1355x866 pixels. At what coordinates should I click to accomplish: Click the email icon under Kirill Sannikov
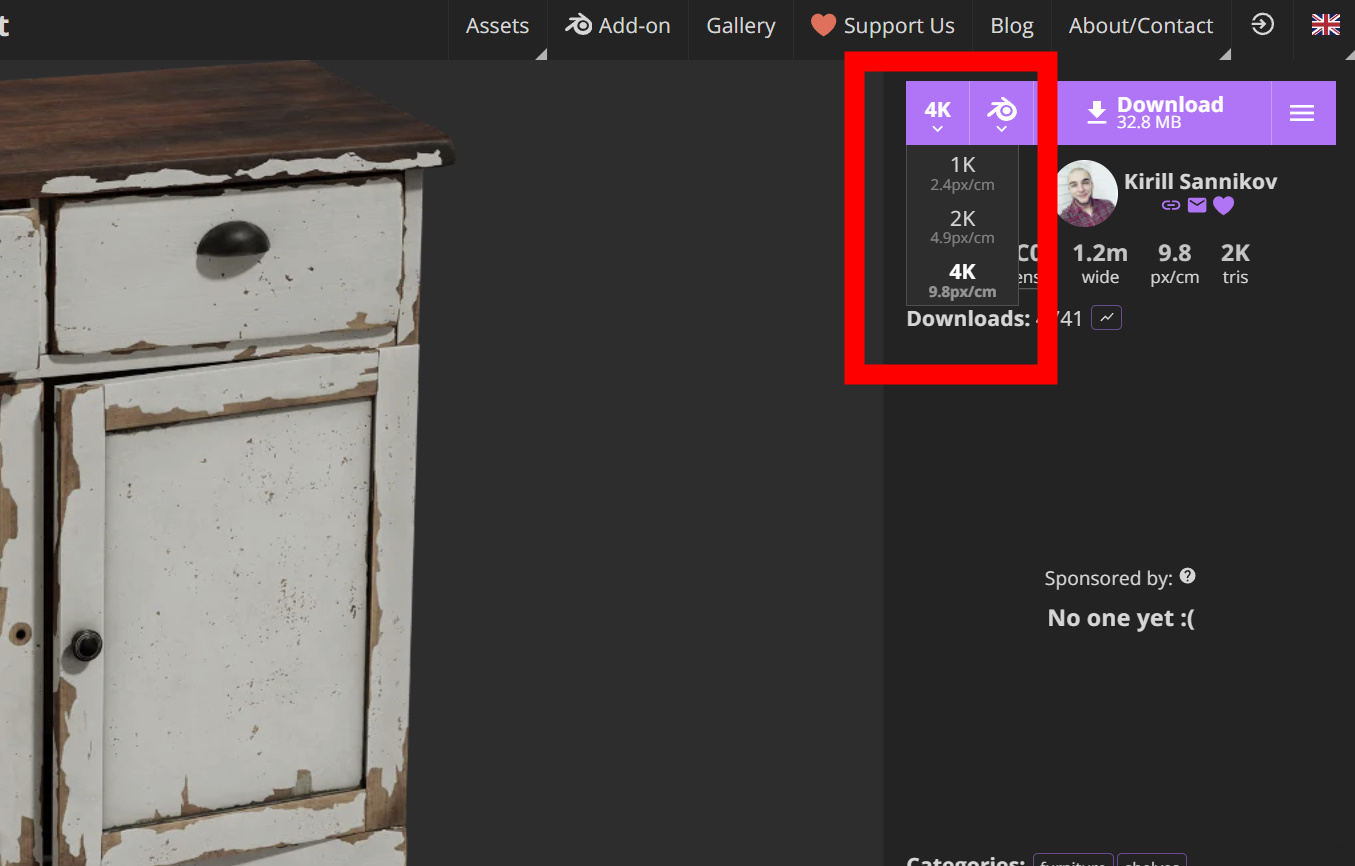coord(1197,206)
